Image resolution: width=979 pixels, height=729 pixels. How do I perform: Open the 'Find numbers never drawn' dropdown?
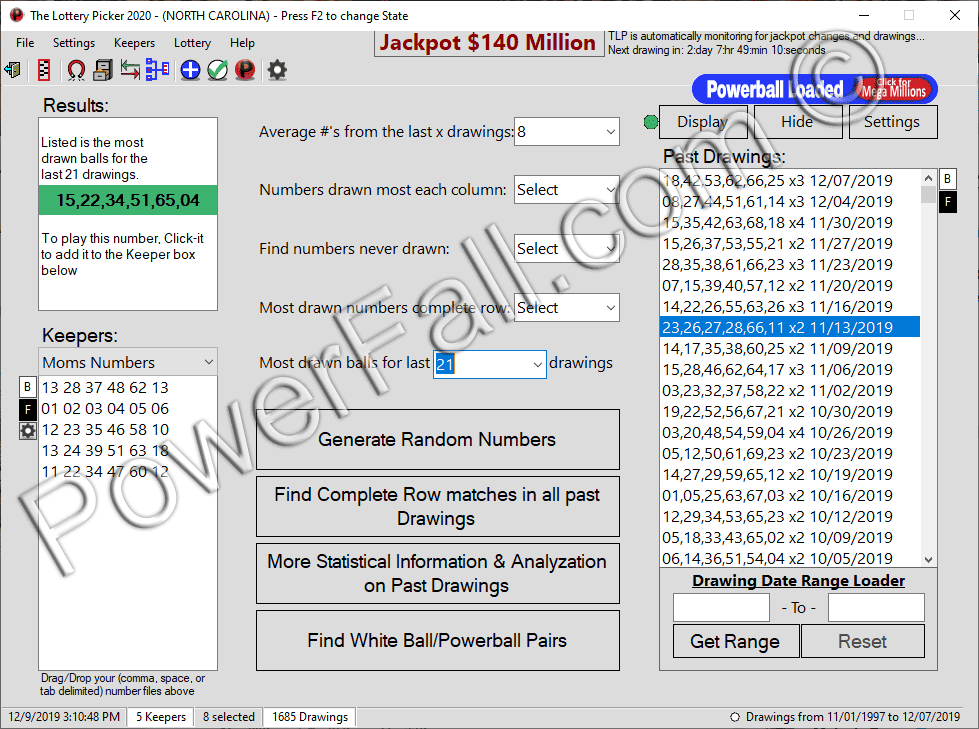pos(567,248)
